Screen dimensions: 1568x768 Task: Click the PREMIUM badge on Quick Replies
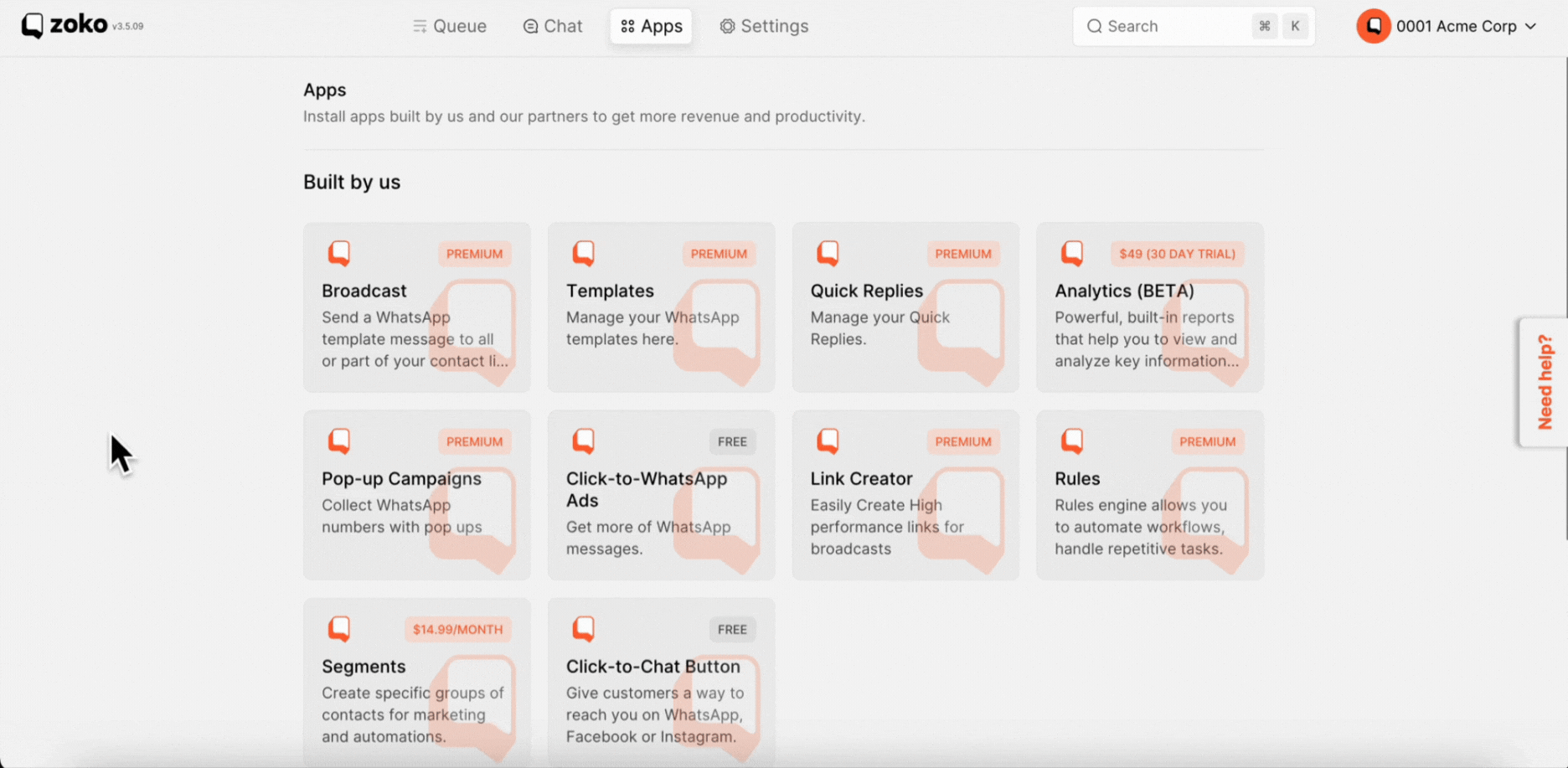(963, 254)
